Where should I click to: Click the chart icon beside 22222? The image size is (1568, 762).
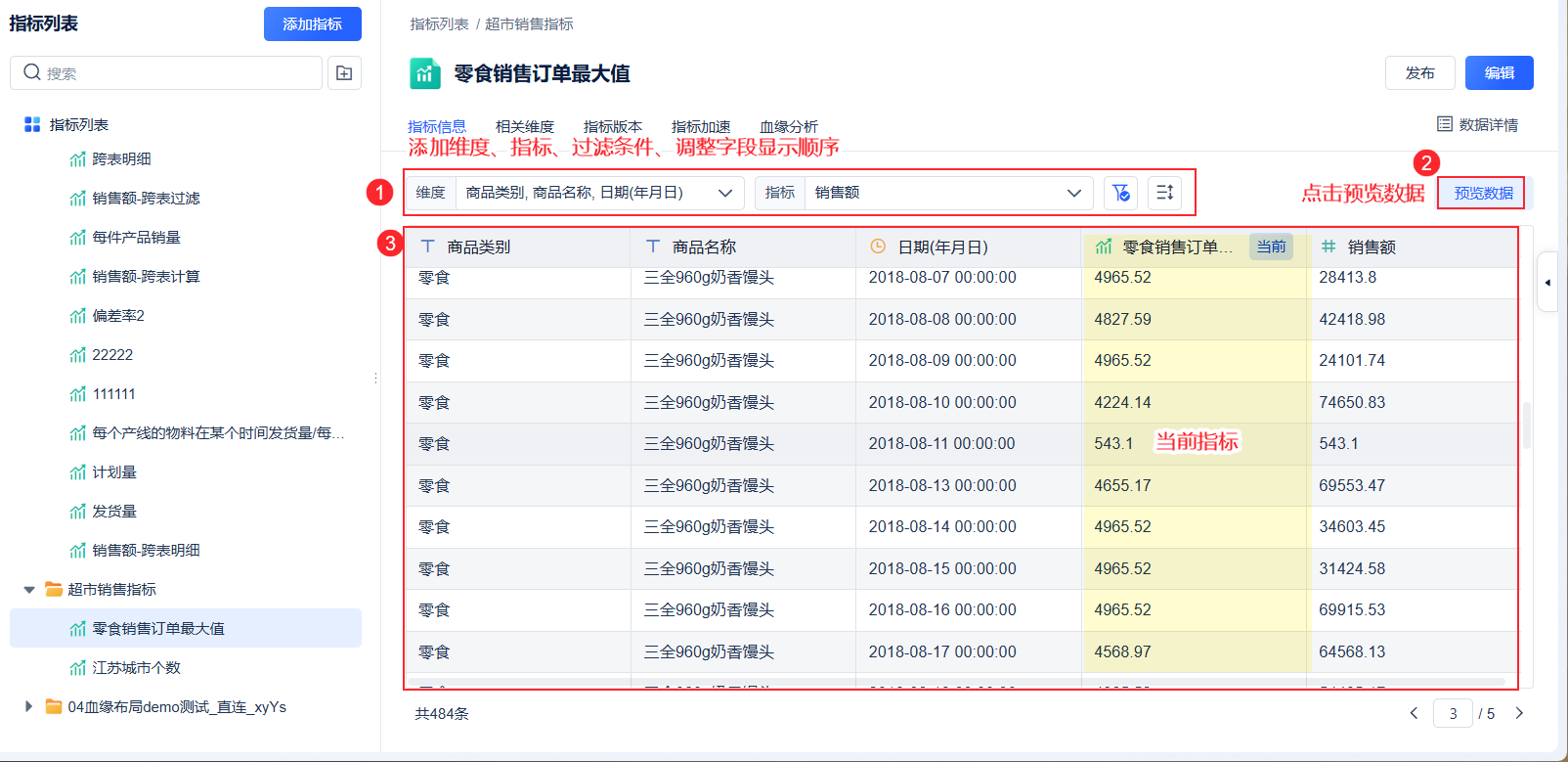coord(78,355)
